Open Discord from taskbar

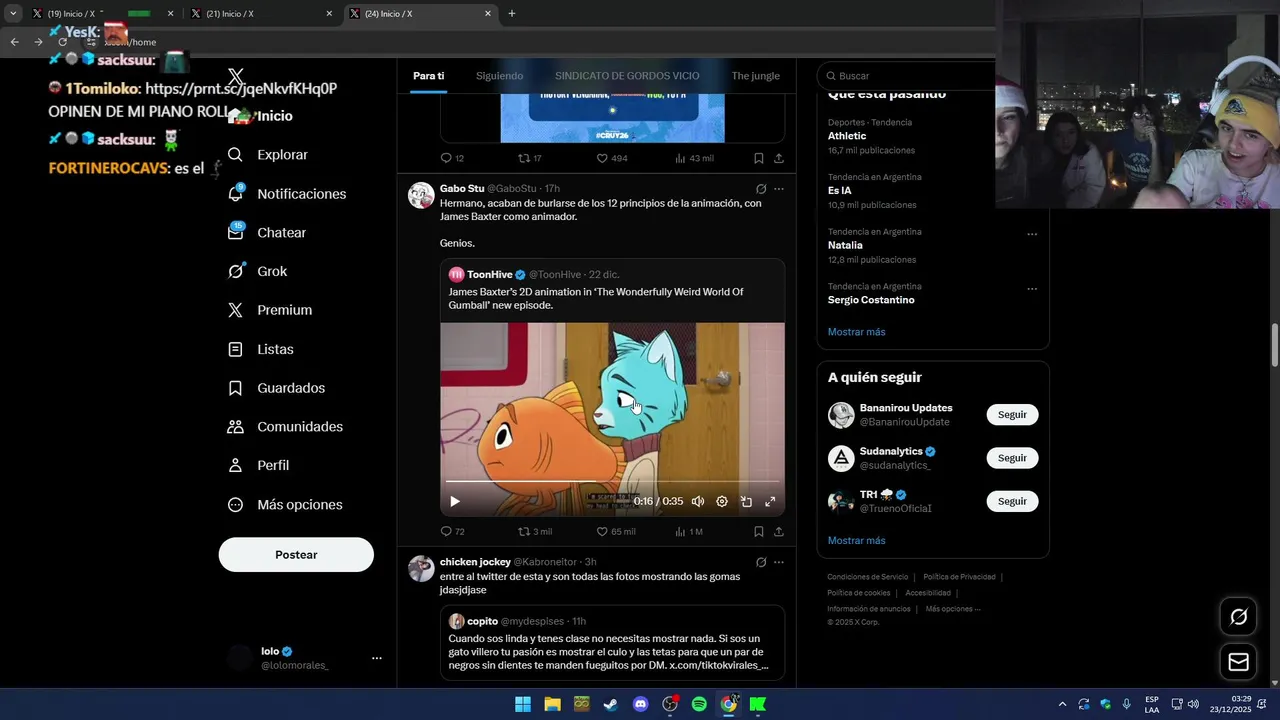(641, 704)
